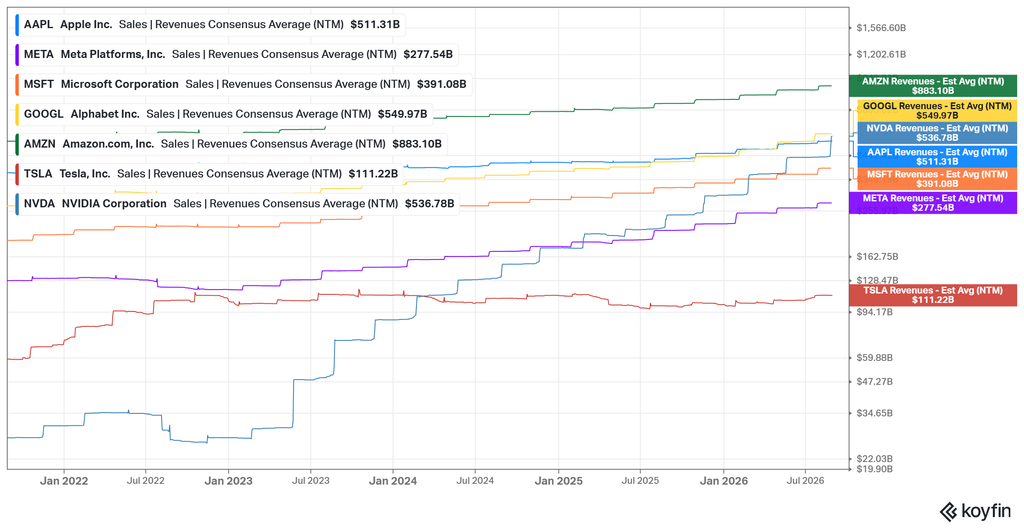Click the yellow color bar beside GOOGL legend

point(16,114)
